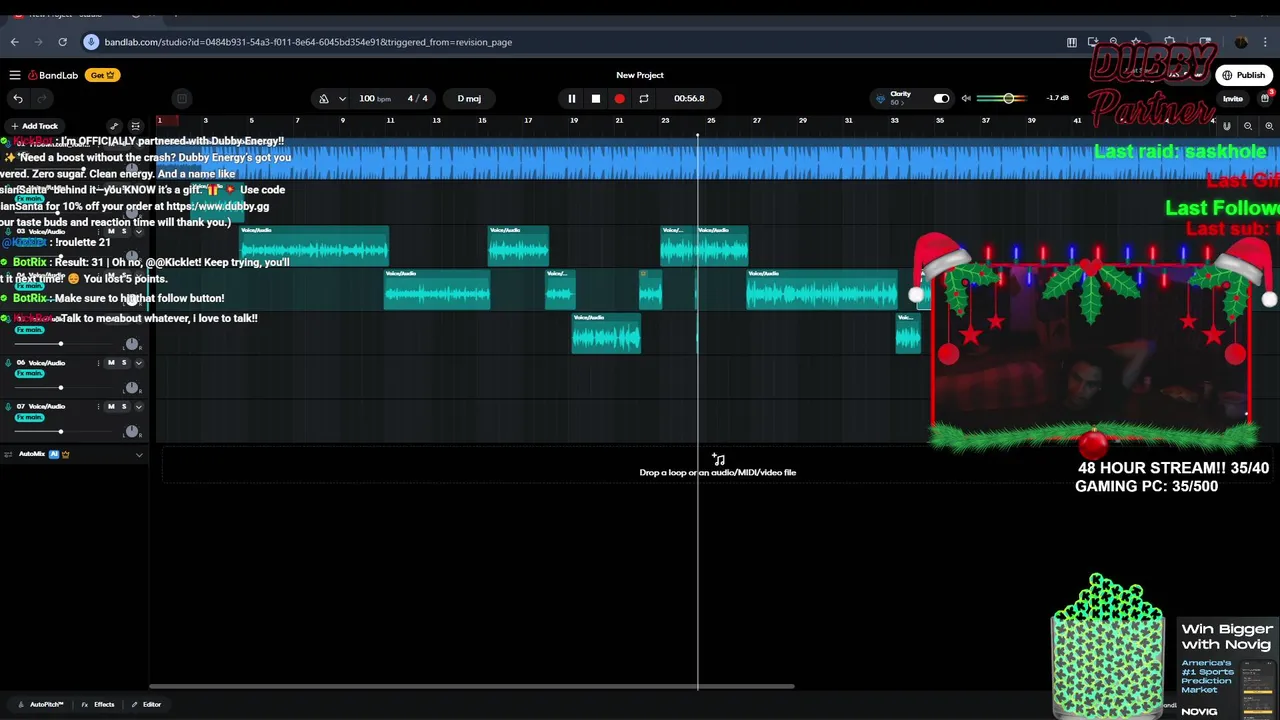The height and width of the screenshot is (720, 1280).
Task: Open the automation tool icon
Action: 114,126
